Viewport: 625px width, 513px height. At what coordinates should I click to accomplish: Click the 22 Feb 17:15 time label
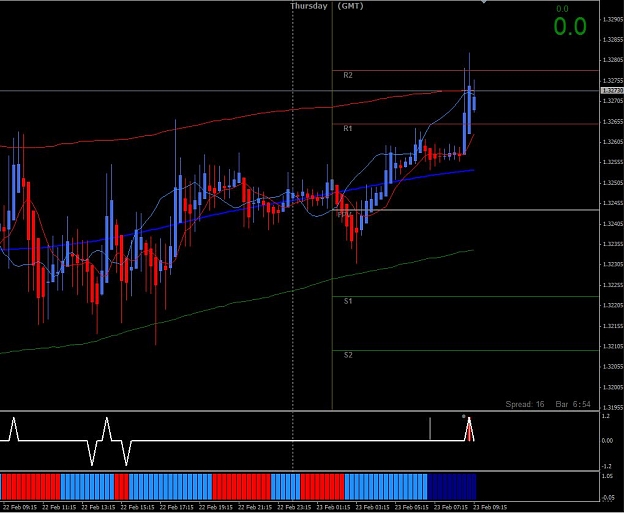pyautogui.click(x=177, y=507)
